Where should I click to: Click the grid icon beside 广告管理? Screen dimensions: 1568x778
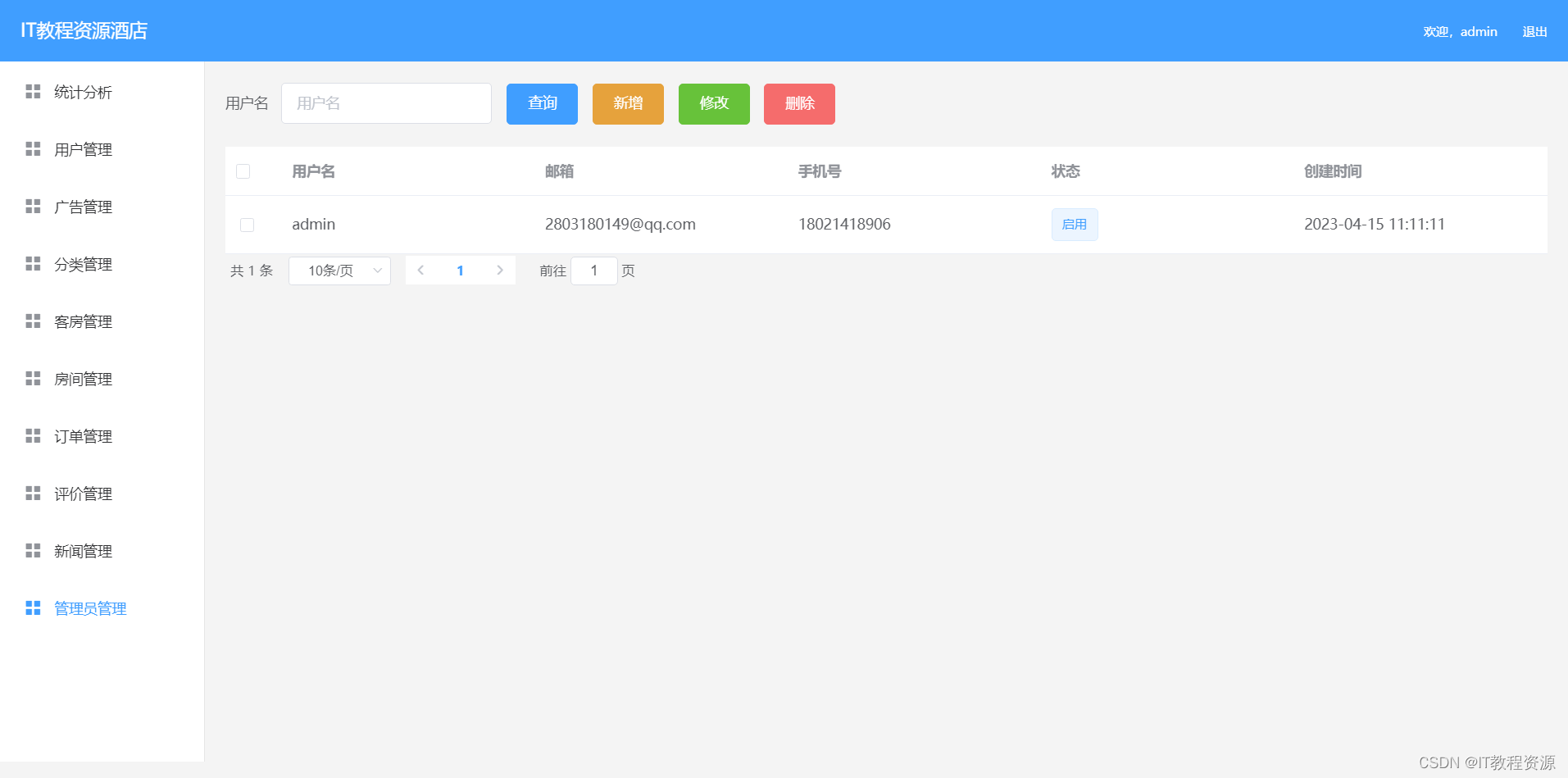[x=33, y=206]
